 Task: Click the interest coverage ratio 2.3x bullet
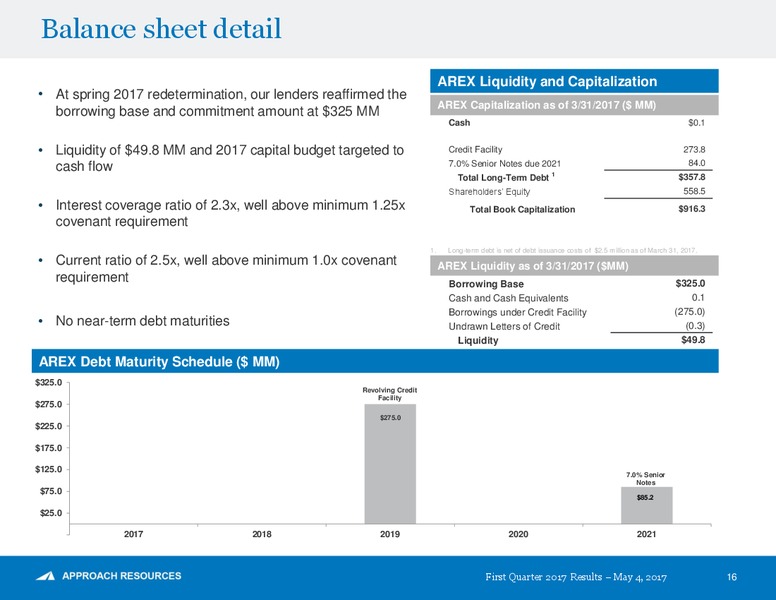230,213
